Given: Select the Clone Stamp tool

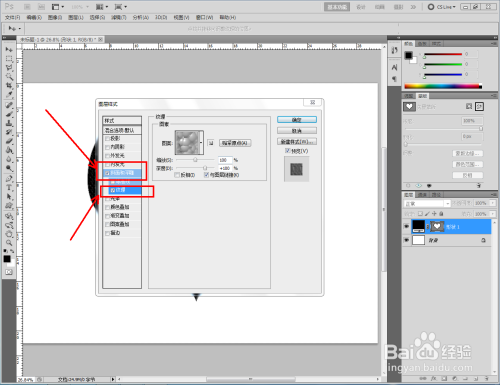Looking at the screenshot, I should coord(9,123).
